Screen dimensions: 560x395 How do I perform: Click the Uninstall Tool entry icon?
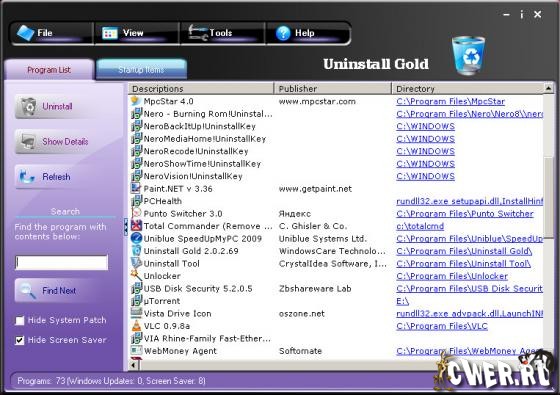pos(136,263)
